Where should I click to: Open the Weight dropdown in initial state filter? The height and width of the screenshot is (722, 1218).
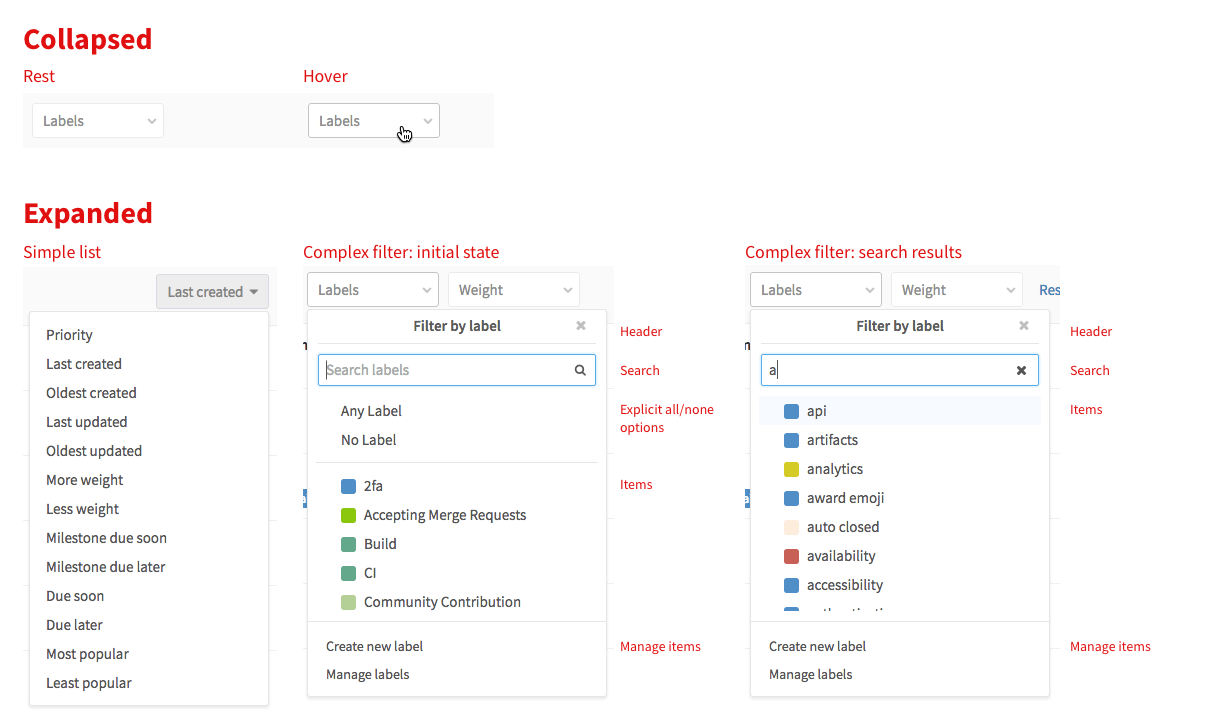click(513, 289)
